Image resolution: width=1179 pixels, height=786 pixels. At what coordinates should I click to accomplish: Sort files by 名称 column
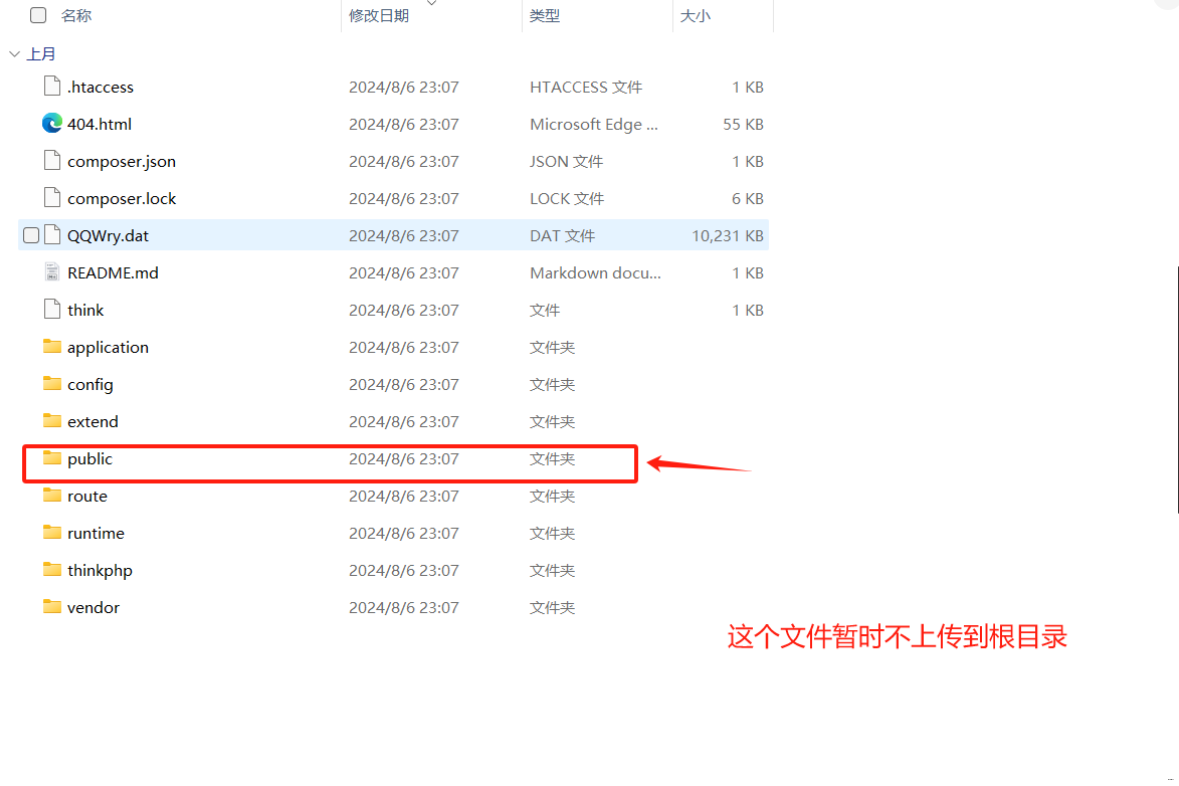point(77,16)
